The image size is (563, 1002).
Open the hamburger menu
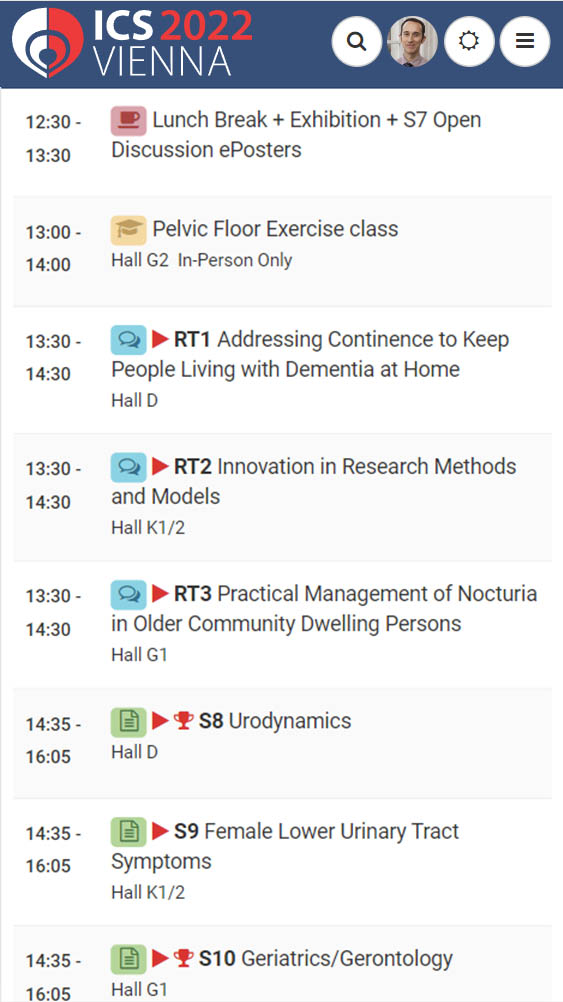(525, 42)
